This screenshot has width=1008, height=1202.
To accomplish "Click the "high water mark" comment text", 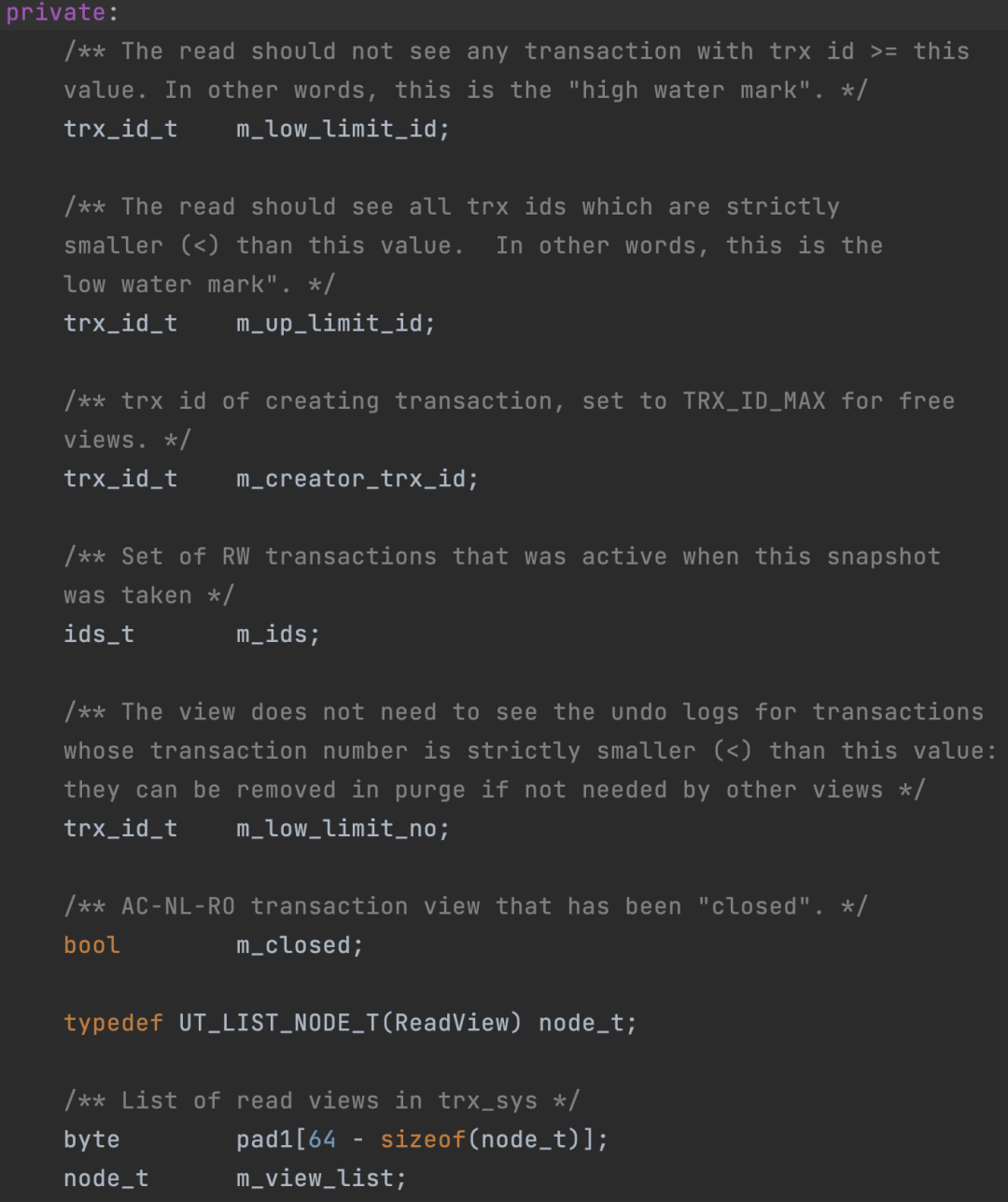I will click(x=689, y=91).
